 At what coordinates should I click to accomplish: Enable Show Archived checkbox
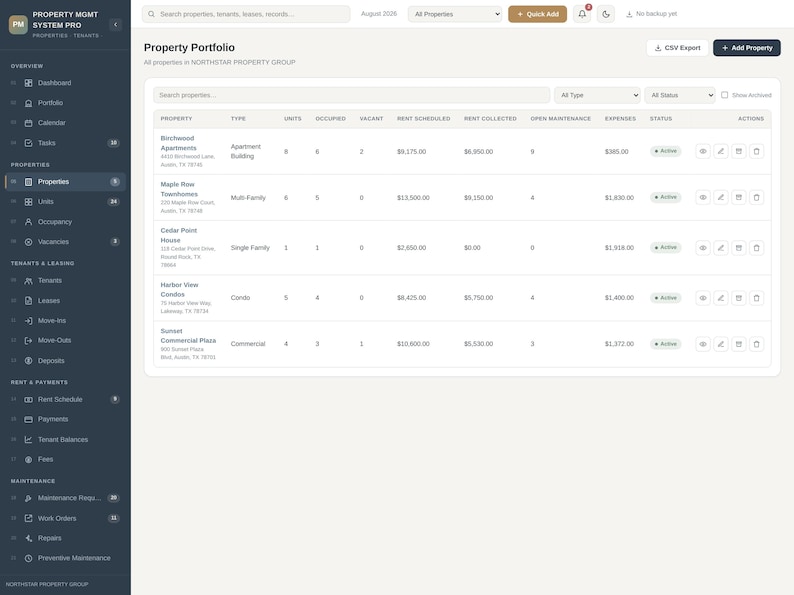point(725,95)
